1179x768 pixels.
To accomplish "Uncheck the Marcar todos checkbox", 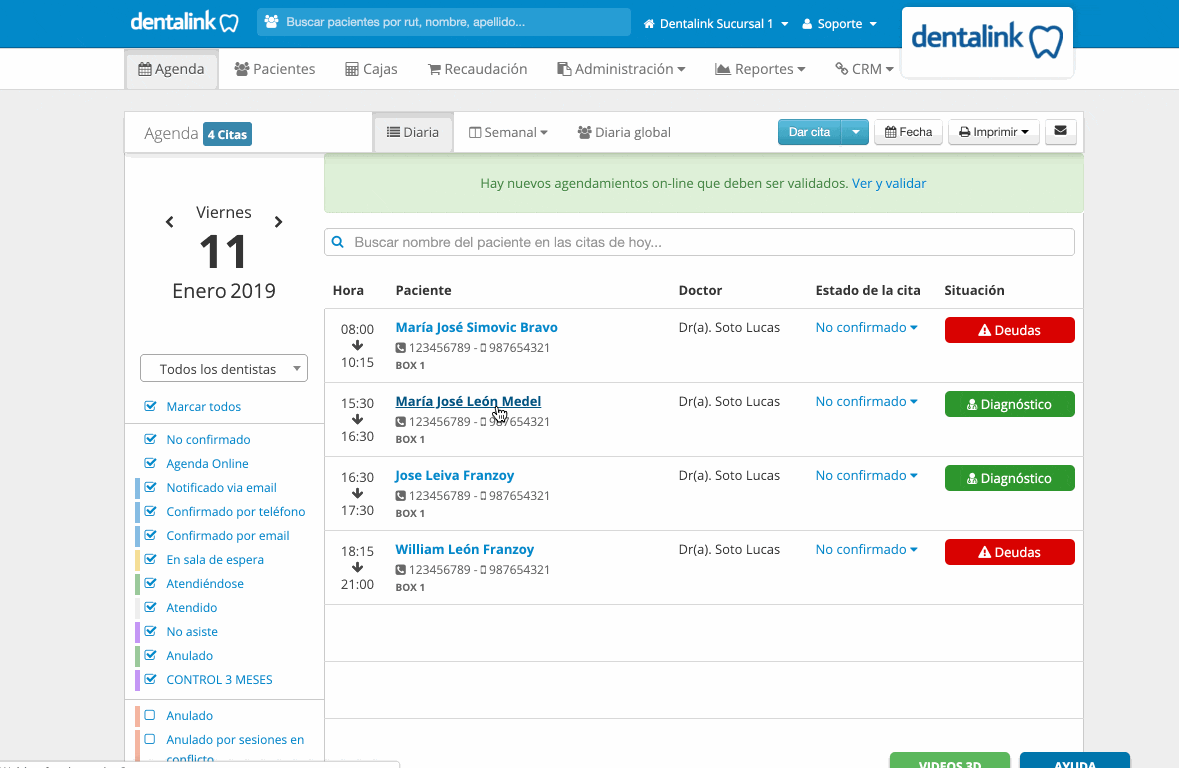I will click(150, 406).
